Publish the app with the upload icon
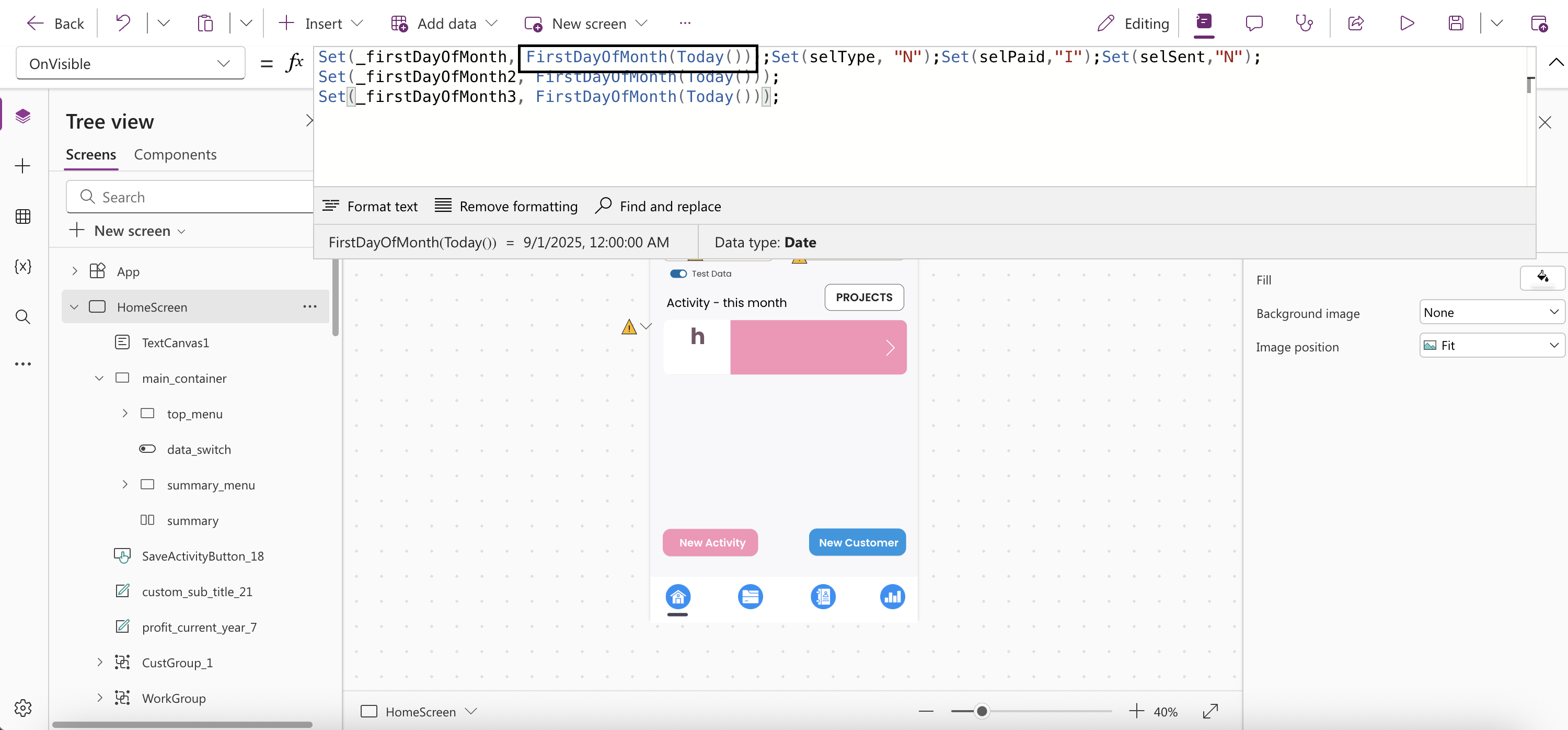Viewport: 1568px width, 730px height. (1540, 23)
